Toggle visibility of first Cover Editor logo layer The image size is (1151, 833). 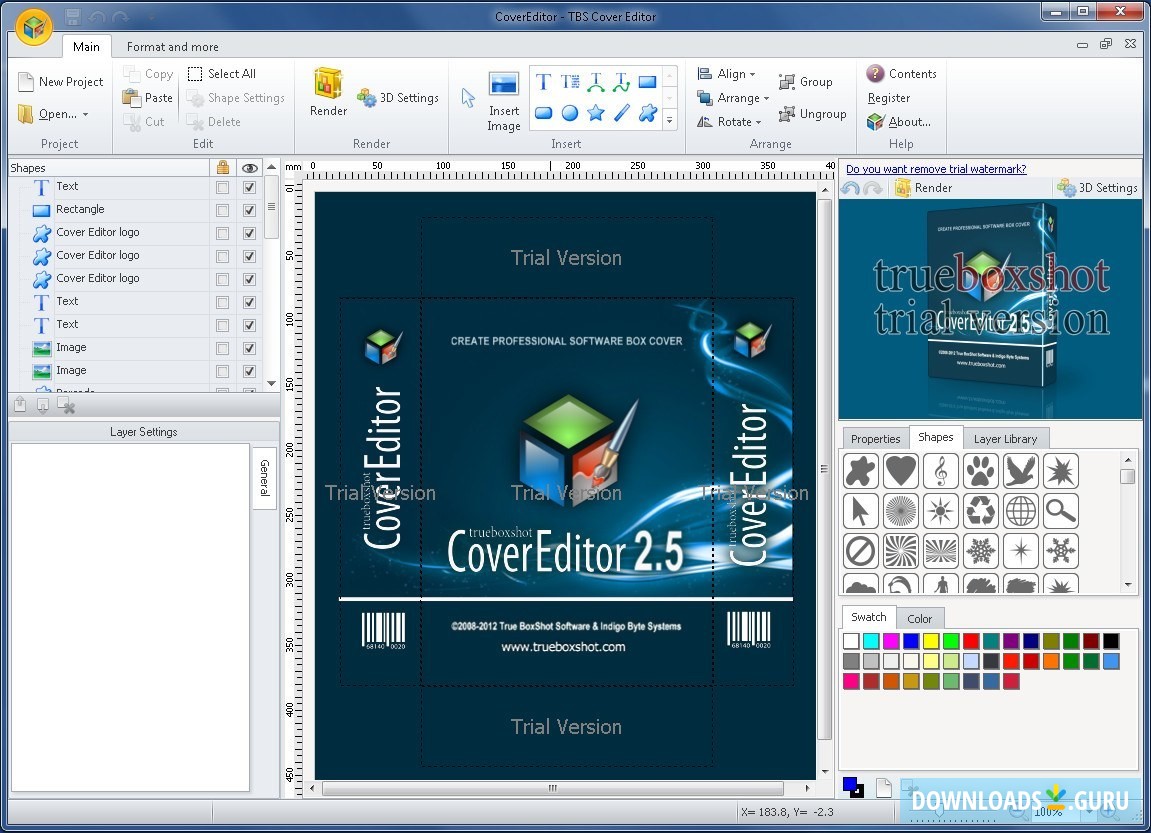[x=249, y=233]
